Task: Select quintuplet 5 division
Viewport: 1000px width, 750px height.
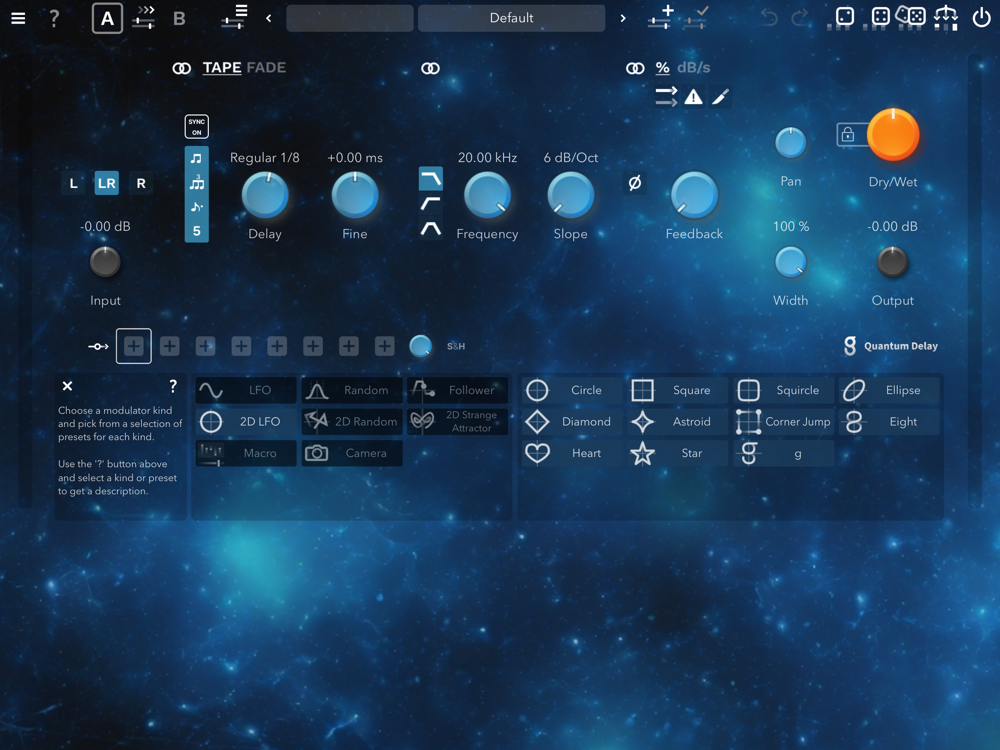Action: [196, 231]
